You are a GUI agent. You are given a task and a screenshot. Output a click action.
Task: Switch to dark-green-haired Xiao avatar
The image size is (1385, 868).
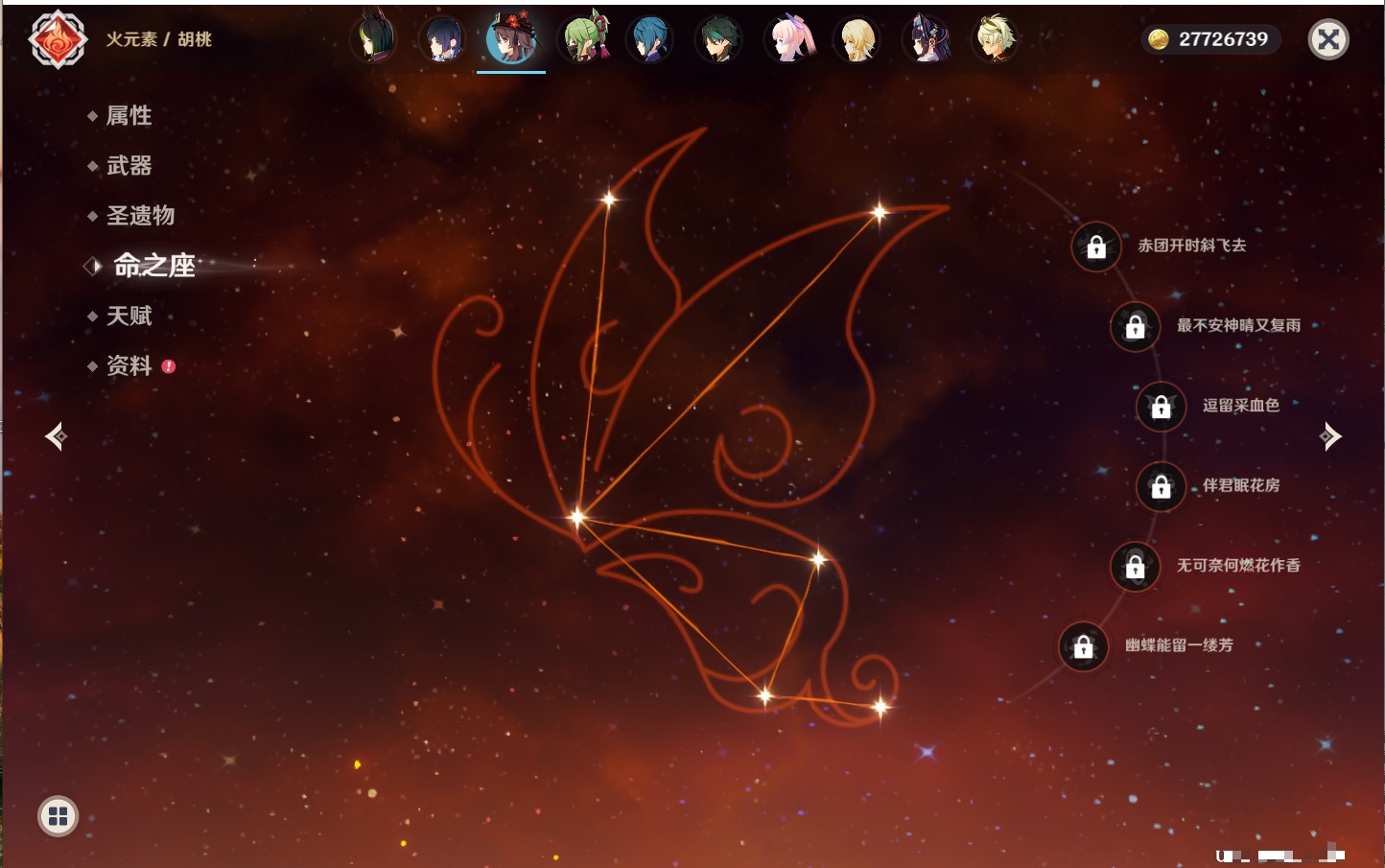718,39
